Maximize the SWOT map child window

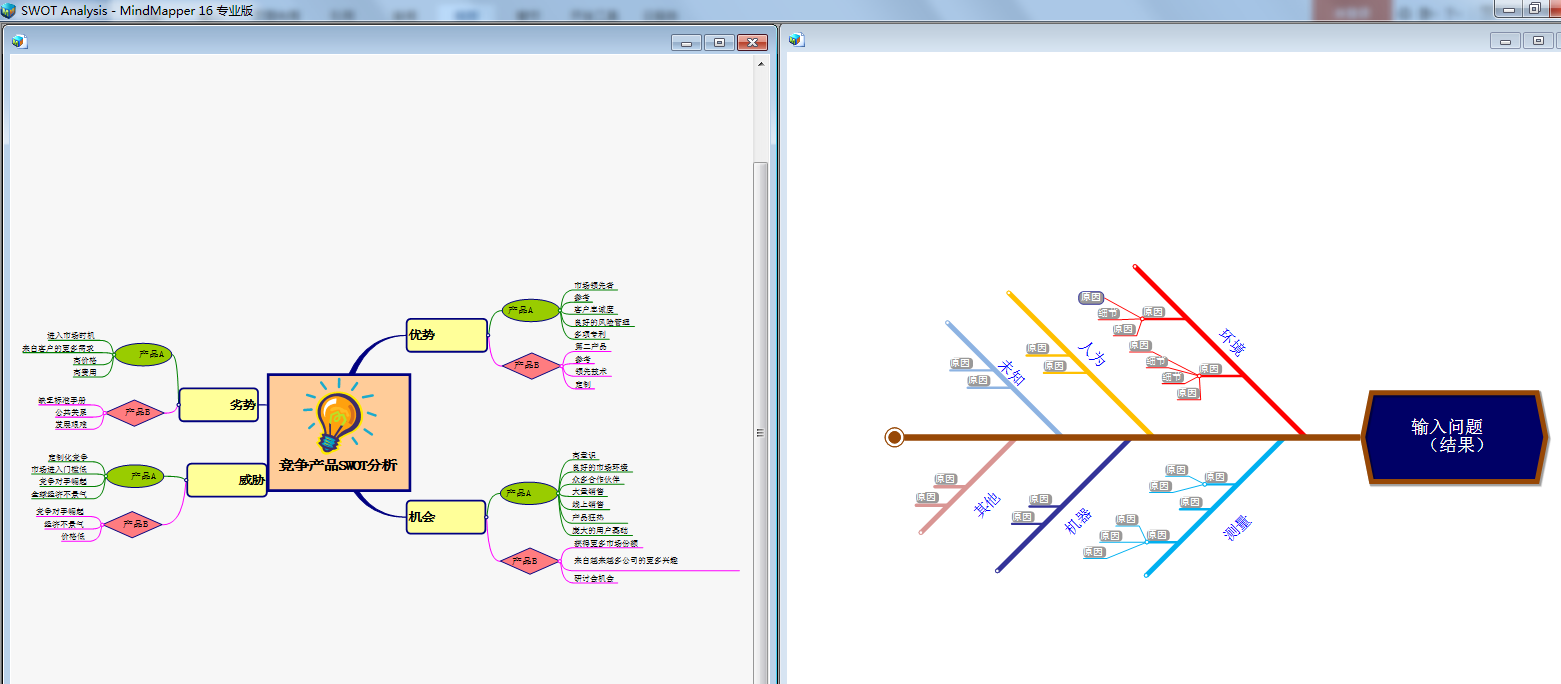719,42
